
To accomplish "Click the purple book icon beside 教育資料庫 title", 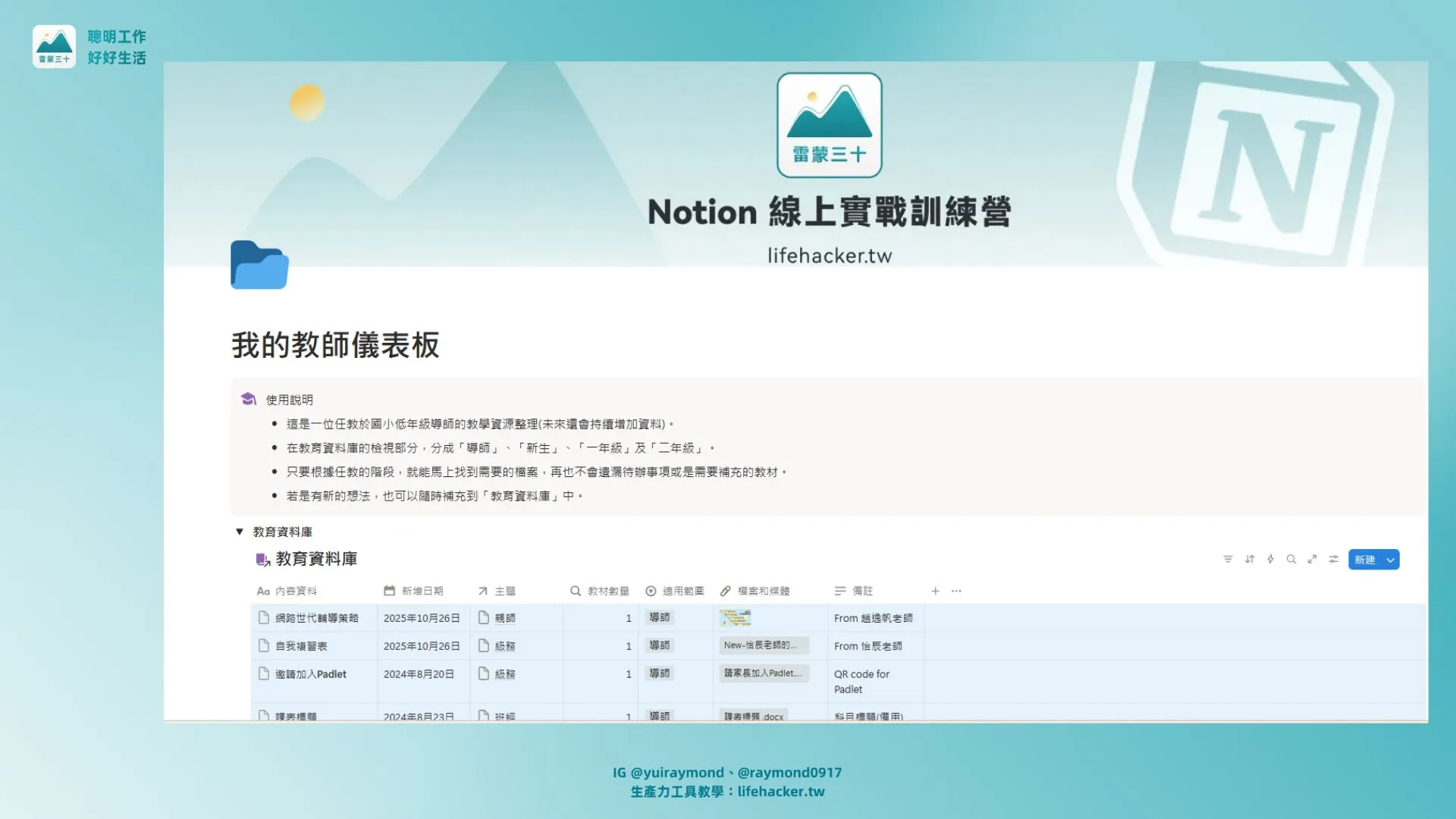I will click(x=262, y=560).
